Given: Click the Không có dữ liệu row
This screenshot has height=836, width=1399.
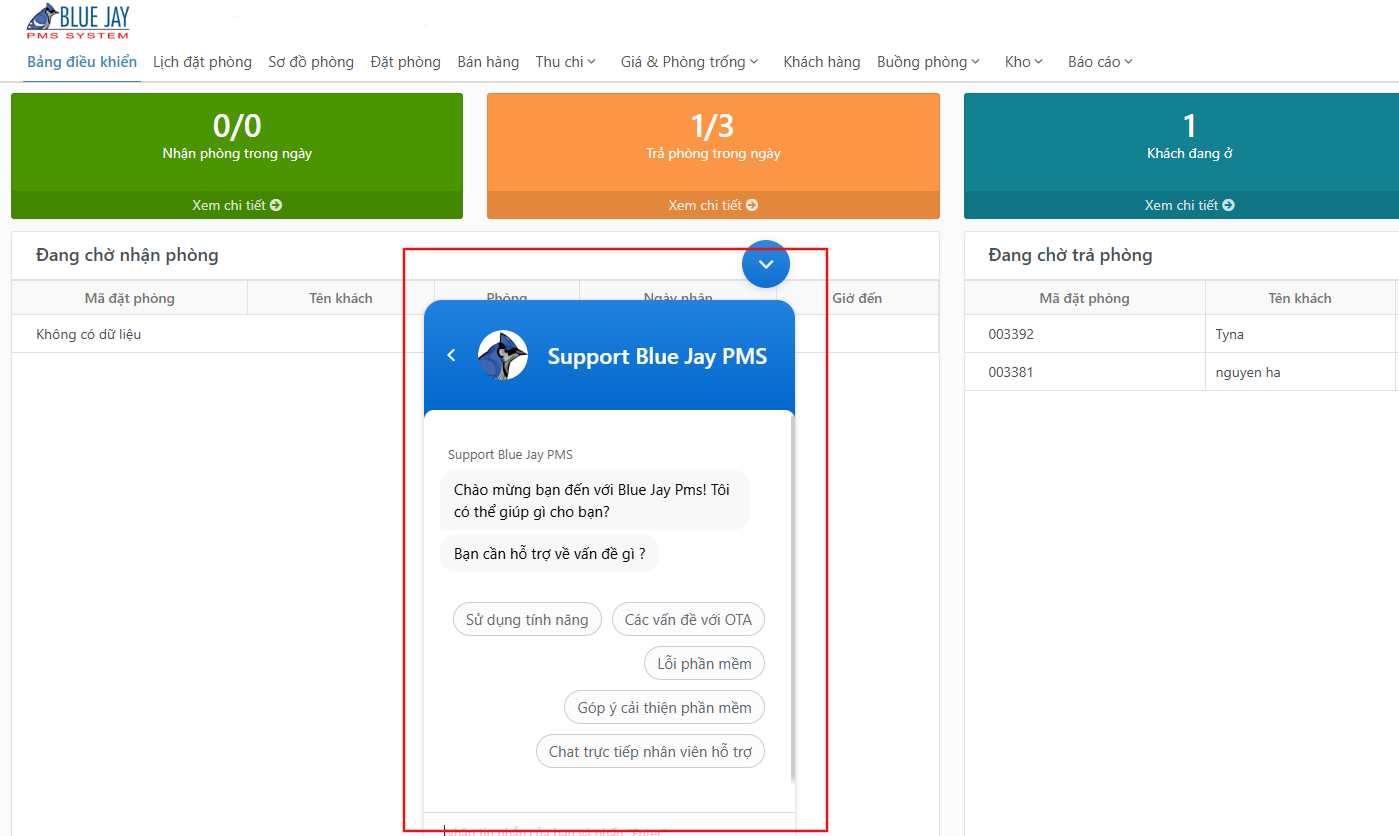Looking at the screenshot, I should pyautogui.click(x=475, y=334).
